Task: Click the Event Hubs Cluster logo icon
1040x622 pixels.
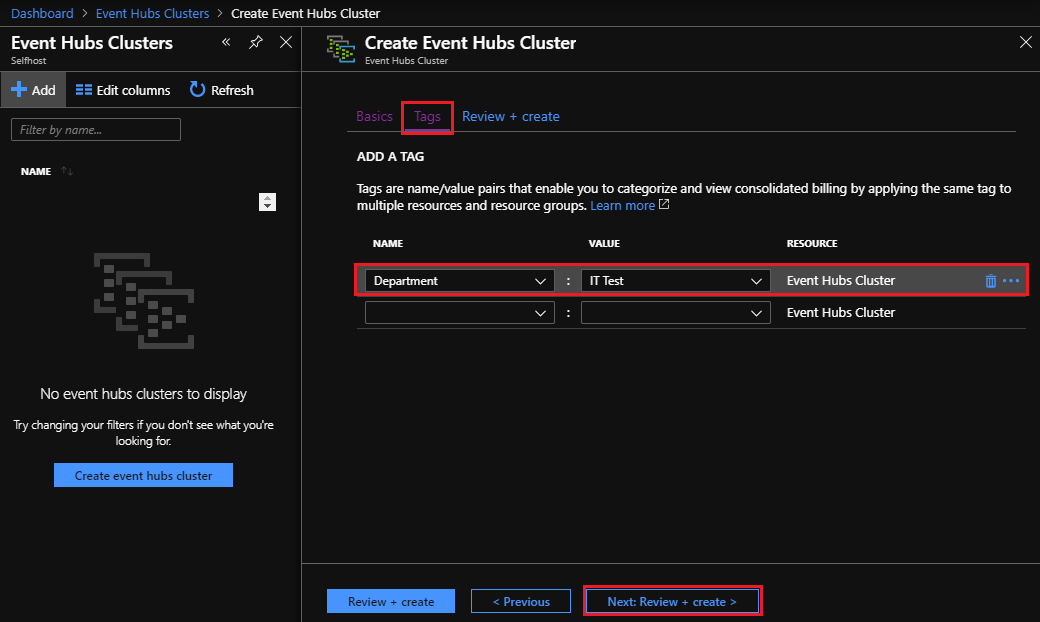Action: tap(340, 48)
